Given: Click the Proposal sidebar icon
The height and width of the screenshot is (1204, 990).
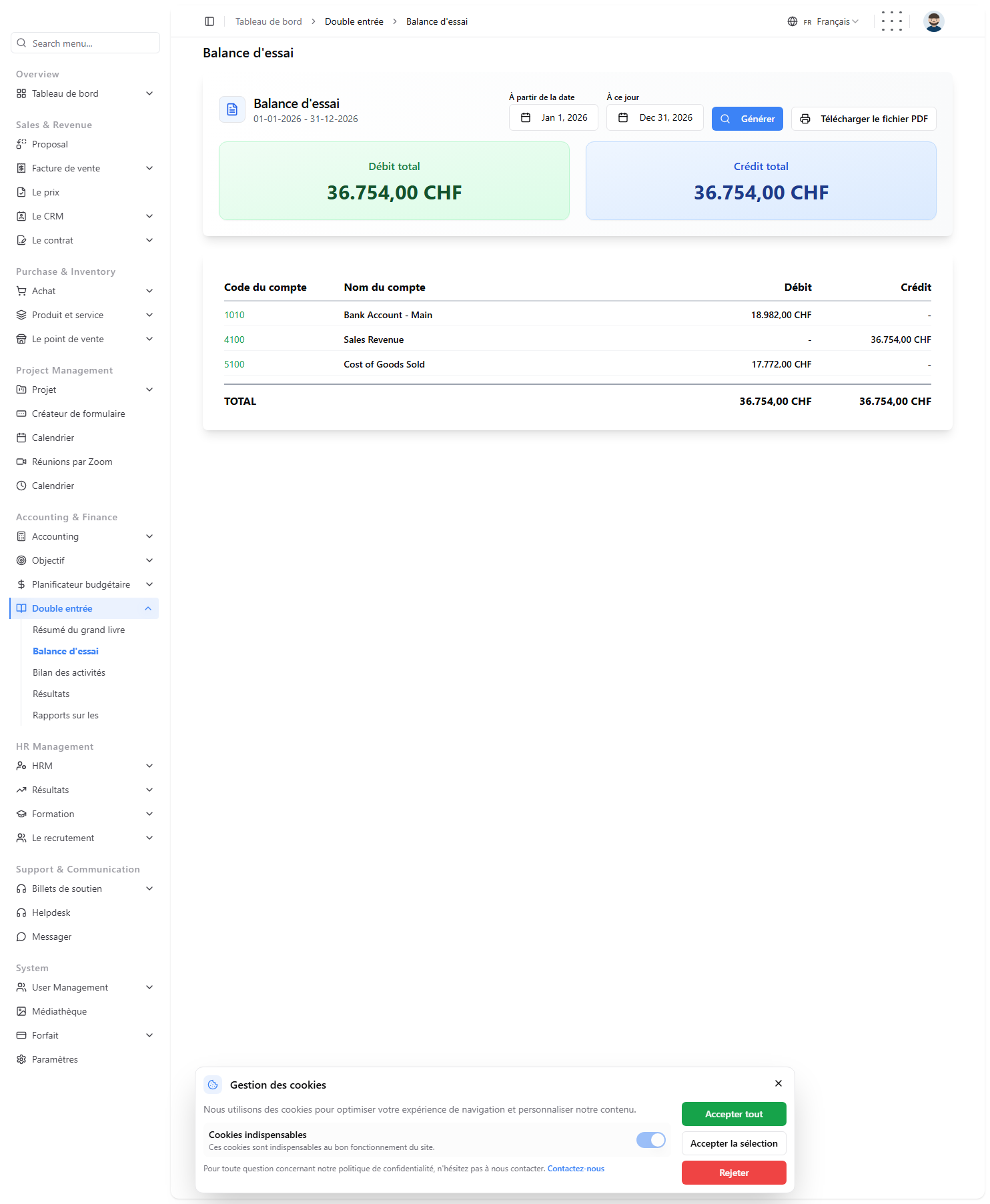Looking at the screenshot, I should click(21, 144).
